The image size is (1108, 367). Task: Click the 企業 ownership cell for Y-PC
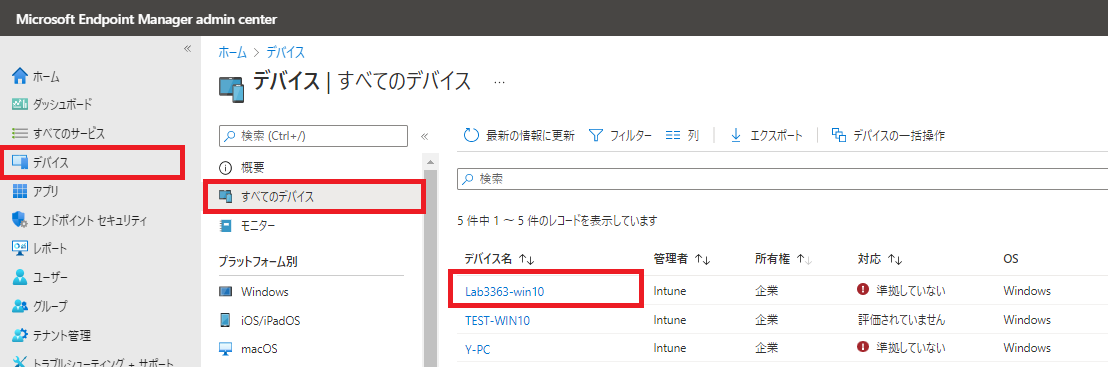766,348
